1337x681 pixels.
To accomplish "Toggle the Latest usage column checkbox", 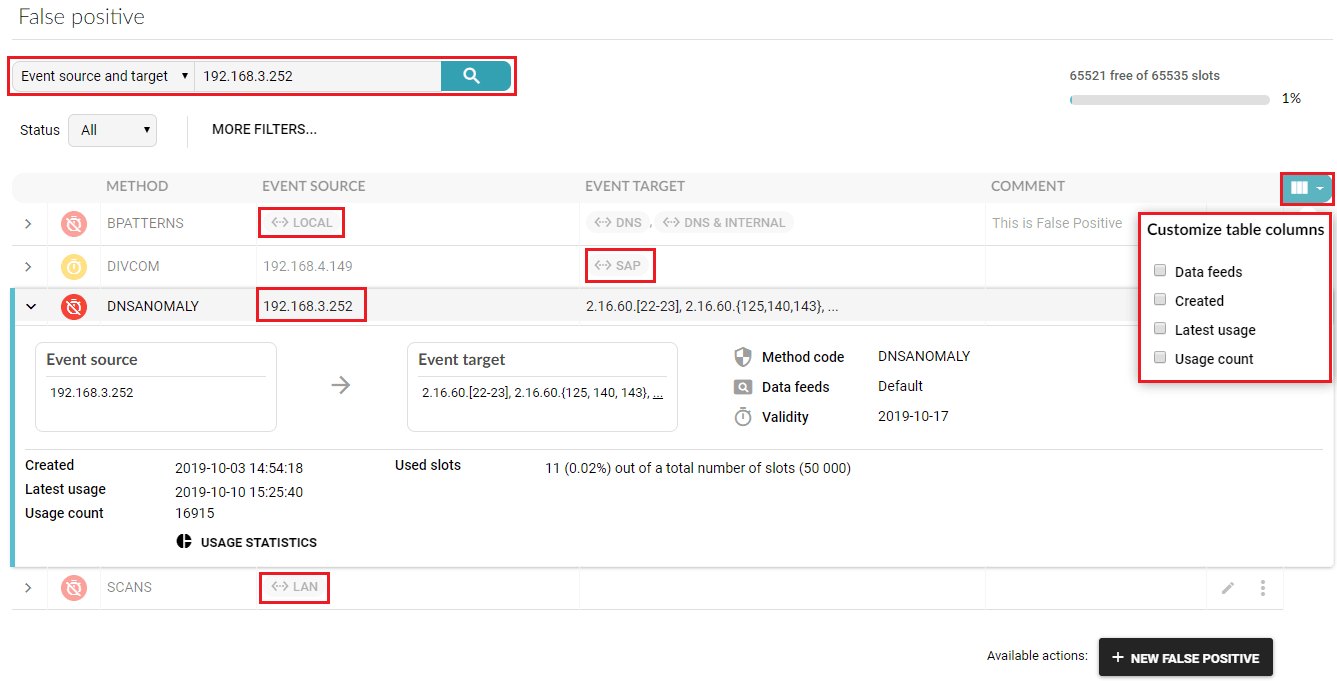I will tap(1160, 329).
